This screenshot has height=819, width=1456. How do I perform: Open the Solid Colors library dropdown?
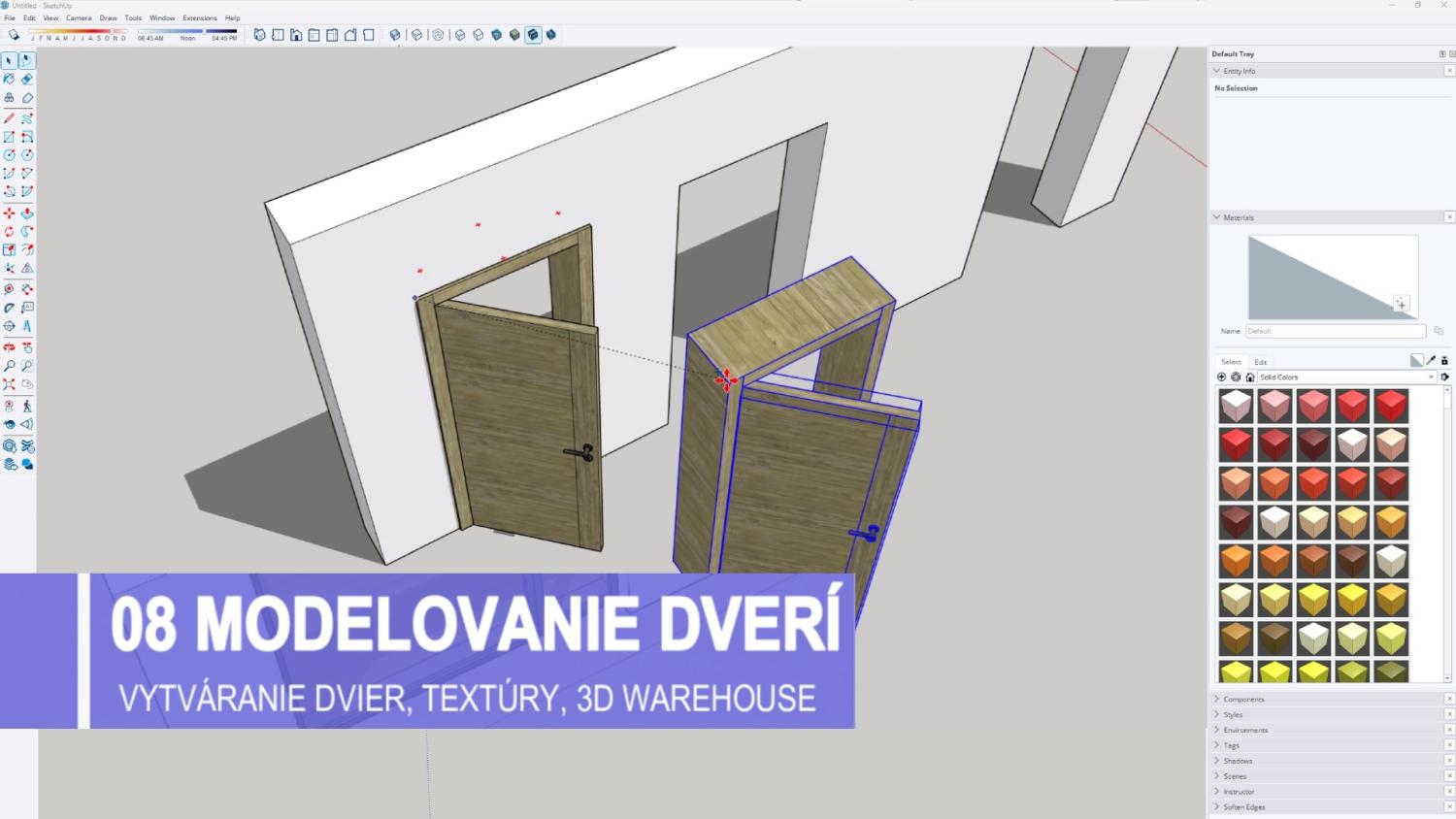click(x=1345, y=377)
